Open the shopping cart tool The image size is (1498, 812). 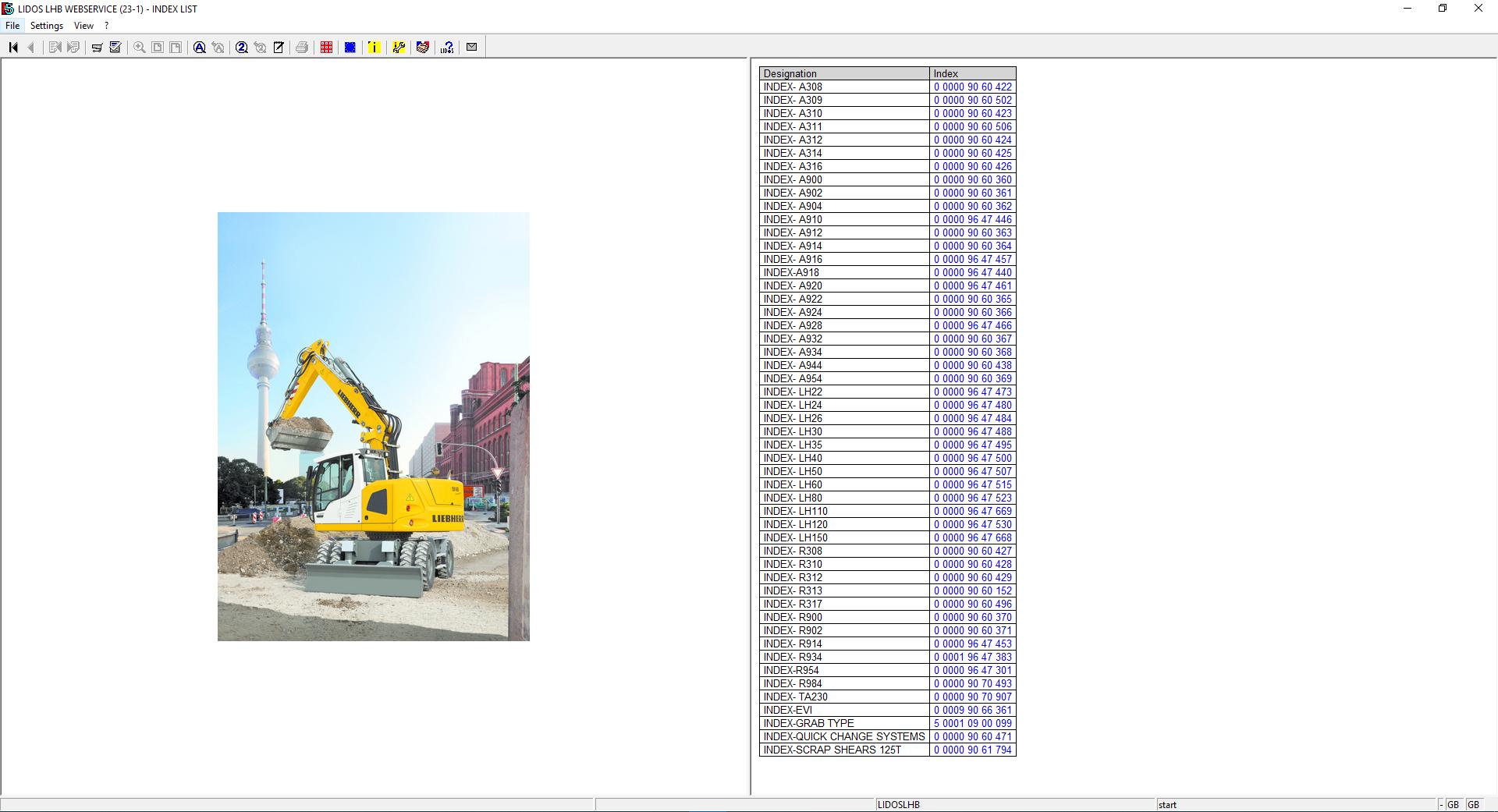tap(96, 47)
